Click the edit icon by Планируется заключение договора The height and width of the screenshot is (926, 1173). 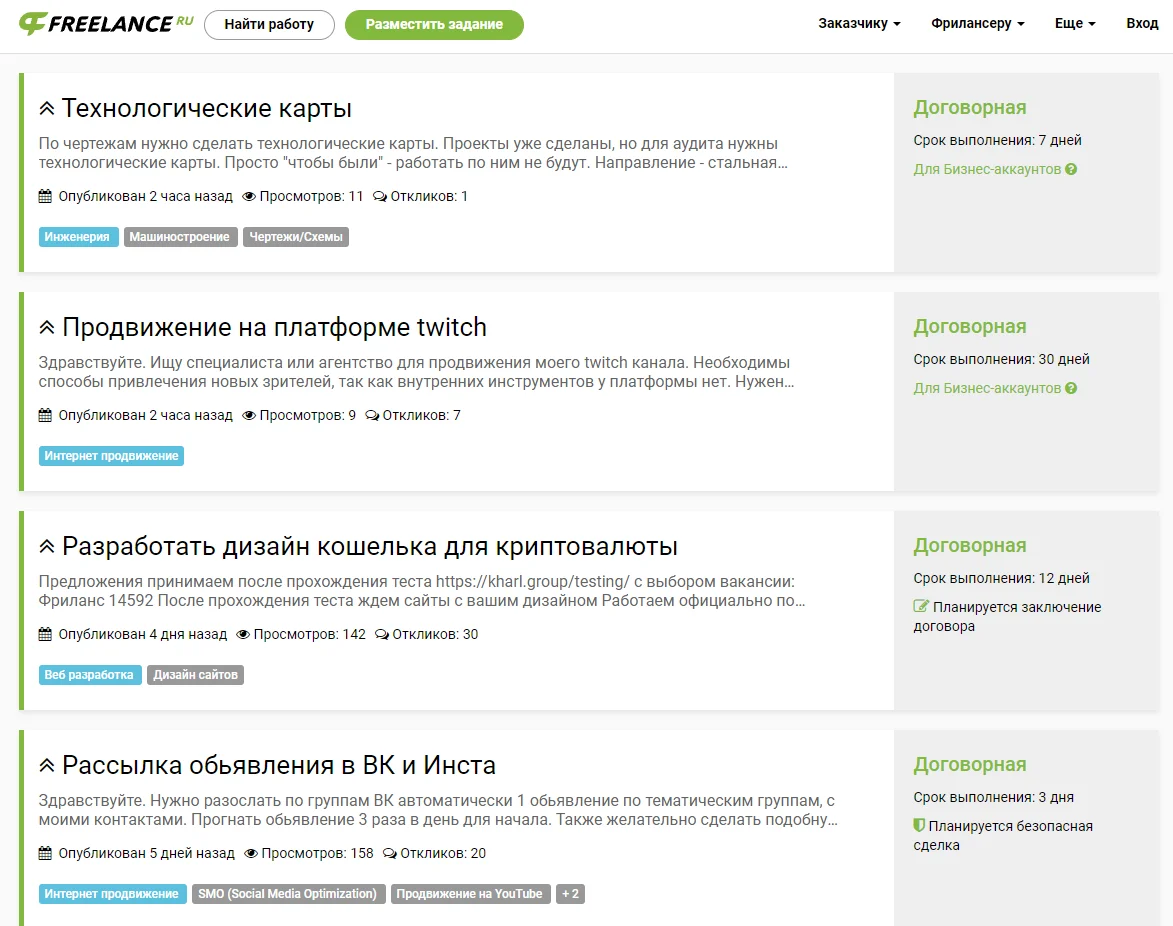click(921, 607)
